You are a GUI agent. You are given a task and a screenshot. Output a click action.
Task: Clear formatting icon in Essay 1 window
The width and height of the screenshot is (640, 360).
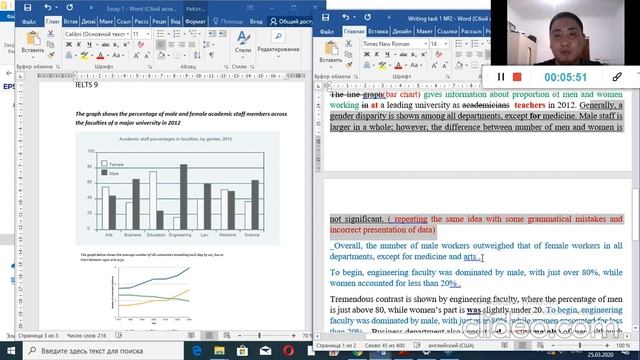pos(141,44)
